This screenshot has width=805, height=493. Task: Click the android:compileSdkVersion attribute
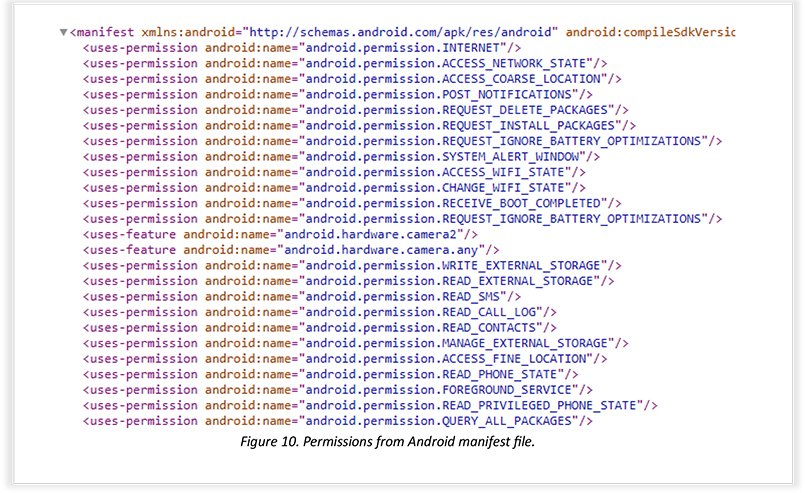point(650,32)
